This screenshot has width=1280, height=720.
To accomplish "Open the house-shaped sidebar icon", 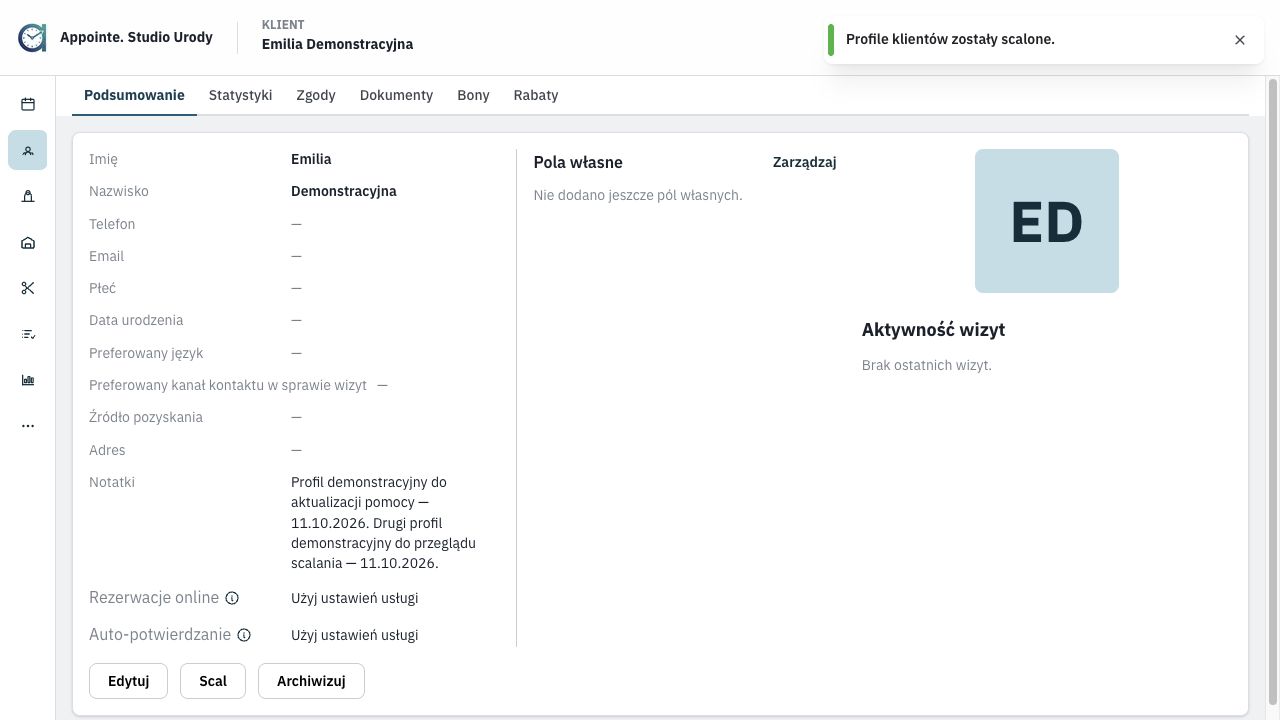I will pyautogui.click(x=28, y=243).
